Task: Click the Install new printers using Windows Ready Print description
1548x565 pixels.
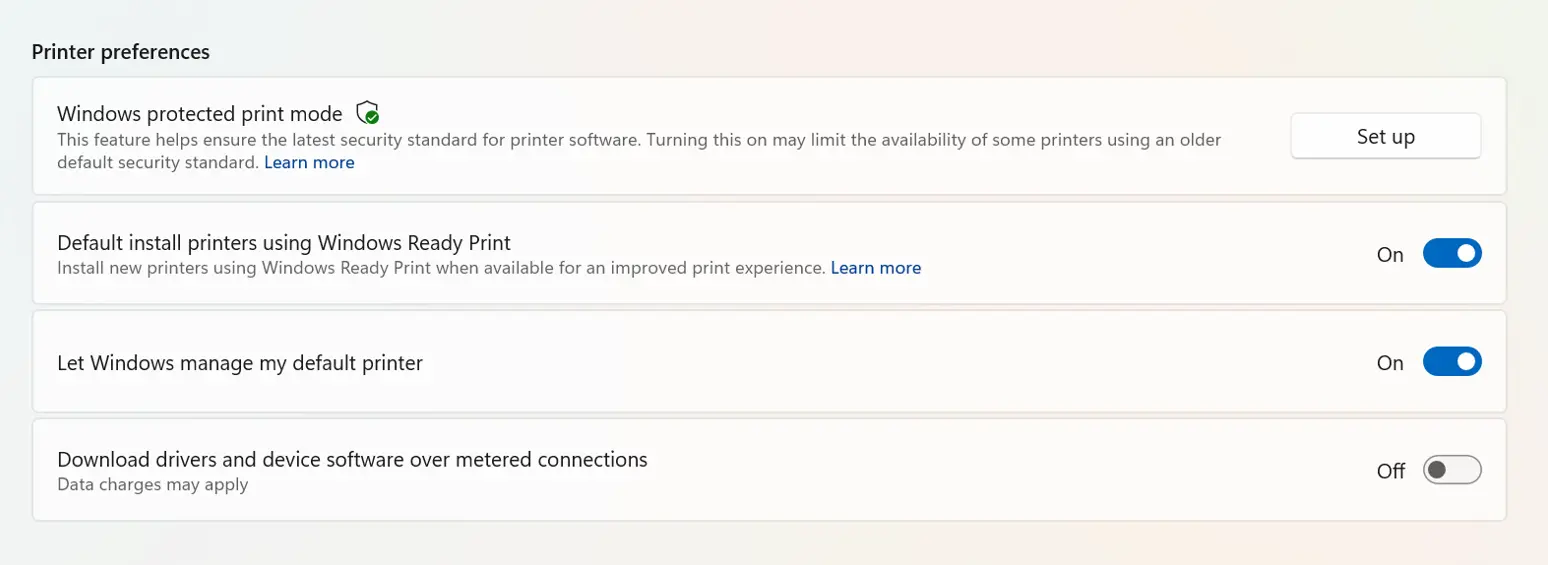Action: 441,268
